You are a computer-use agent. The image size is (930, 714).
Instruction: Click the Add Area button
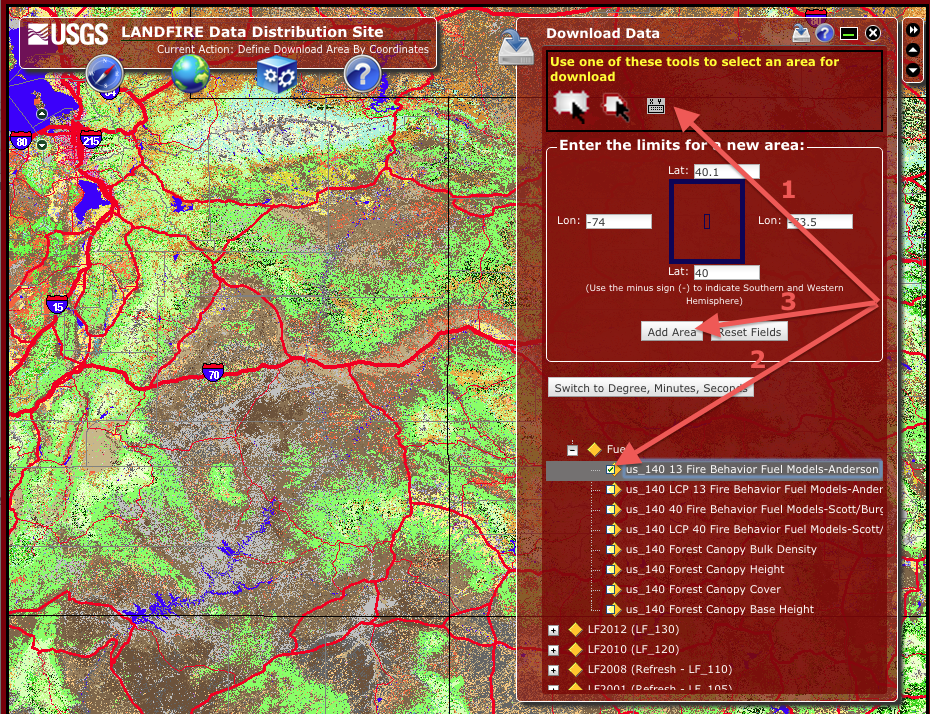(x=672, y=332)
